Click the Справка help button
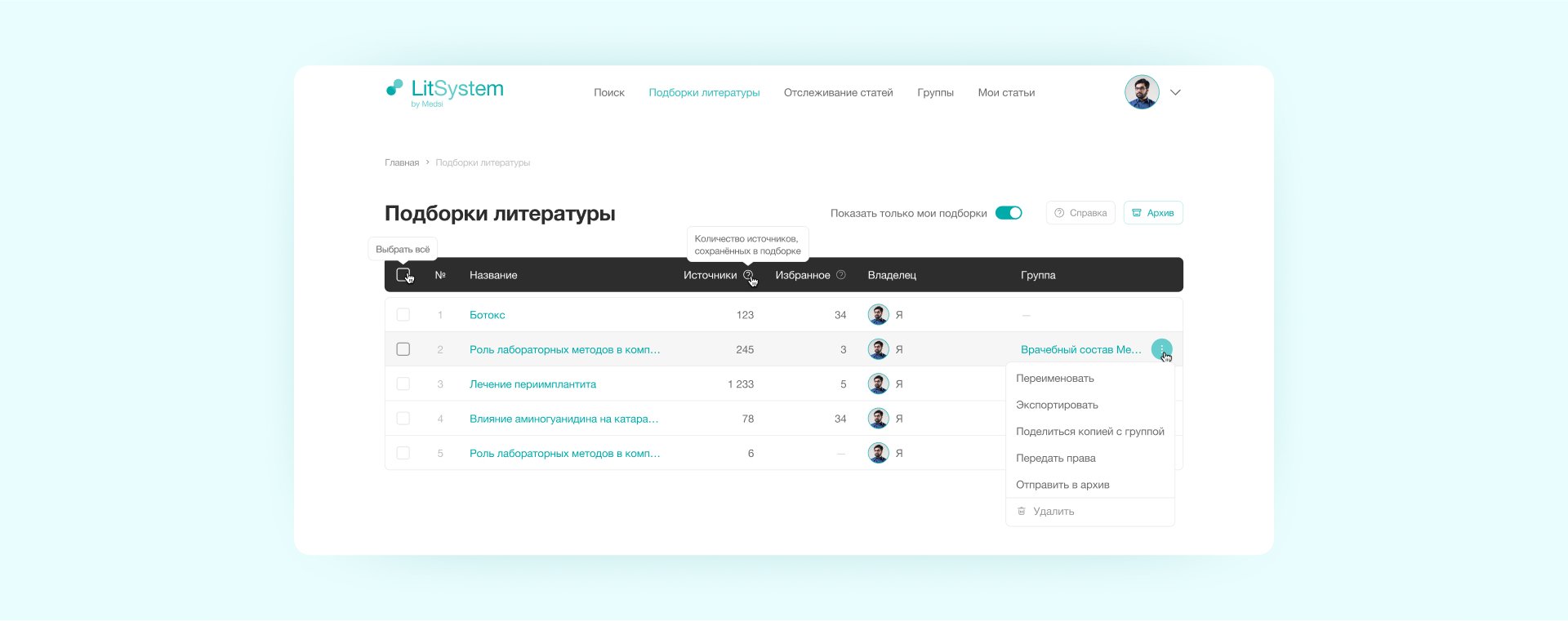 (1080, 213)
